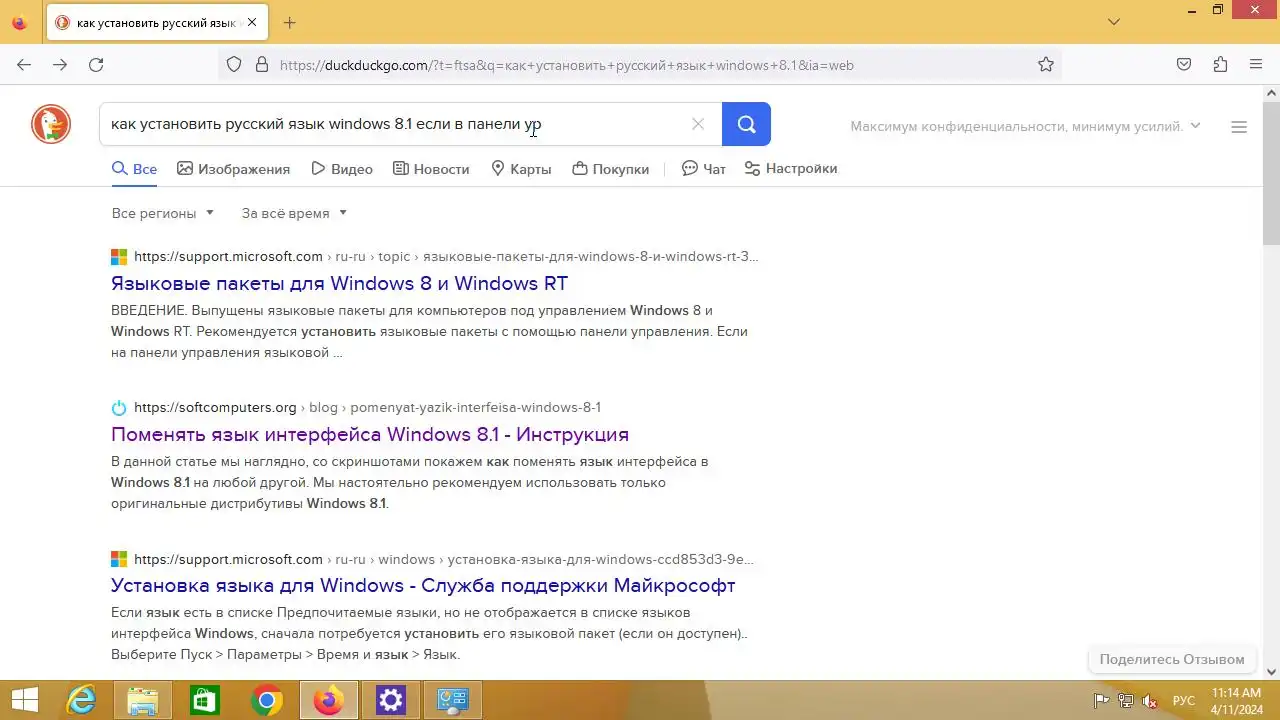Screen dimensions: 1280x720
Task: Open the list all tabs chevron
Action: (x=1114, y=22)
